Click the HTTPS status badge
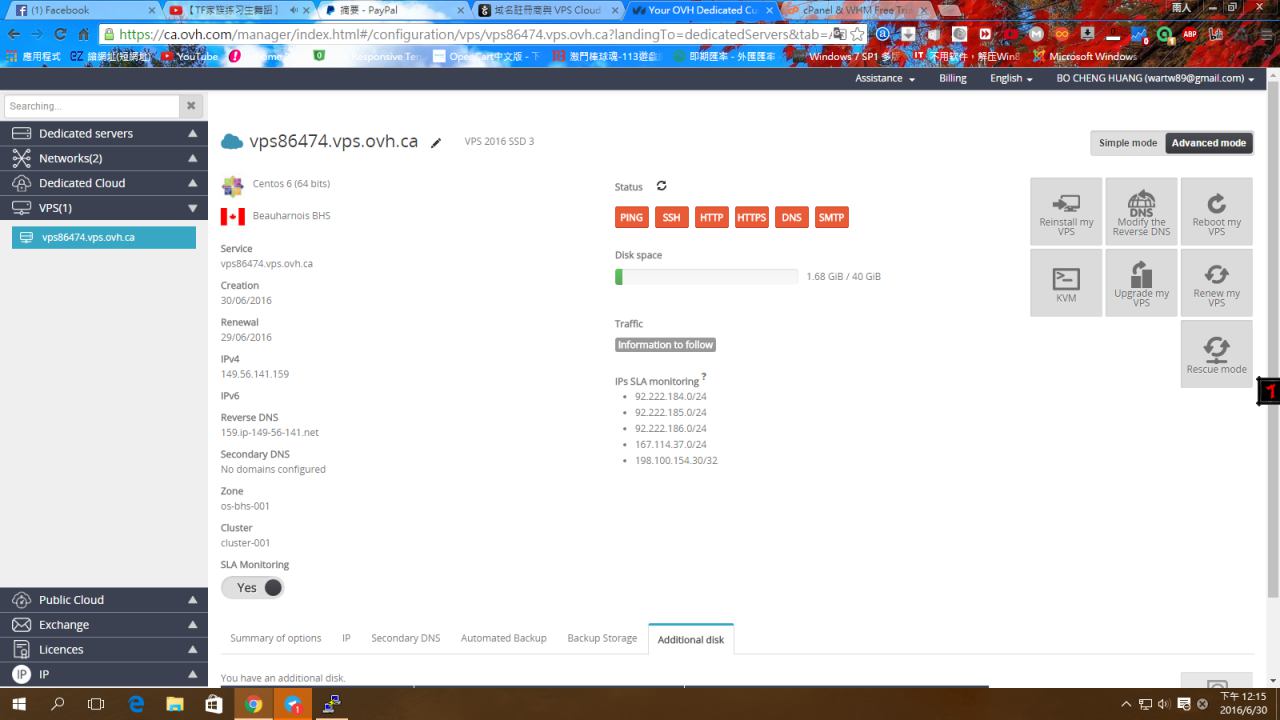 pos(752,217)
